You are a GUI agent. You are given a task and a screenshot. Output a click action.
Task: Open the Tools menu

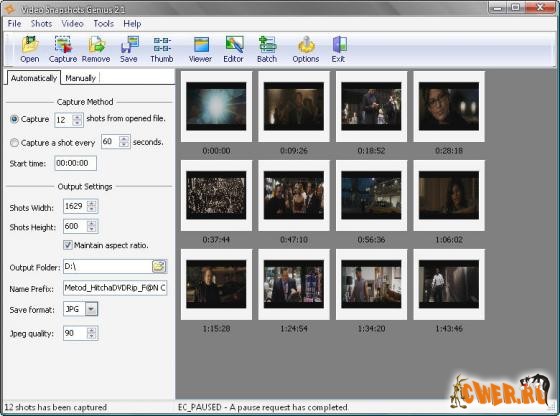104,24
